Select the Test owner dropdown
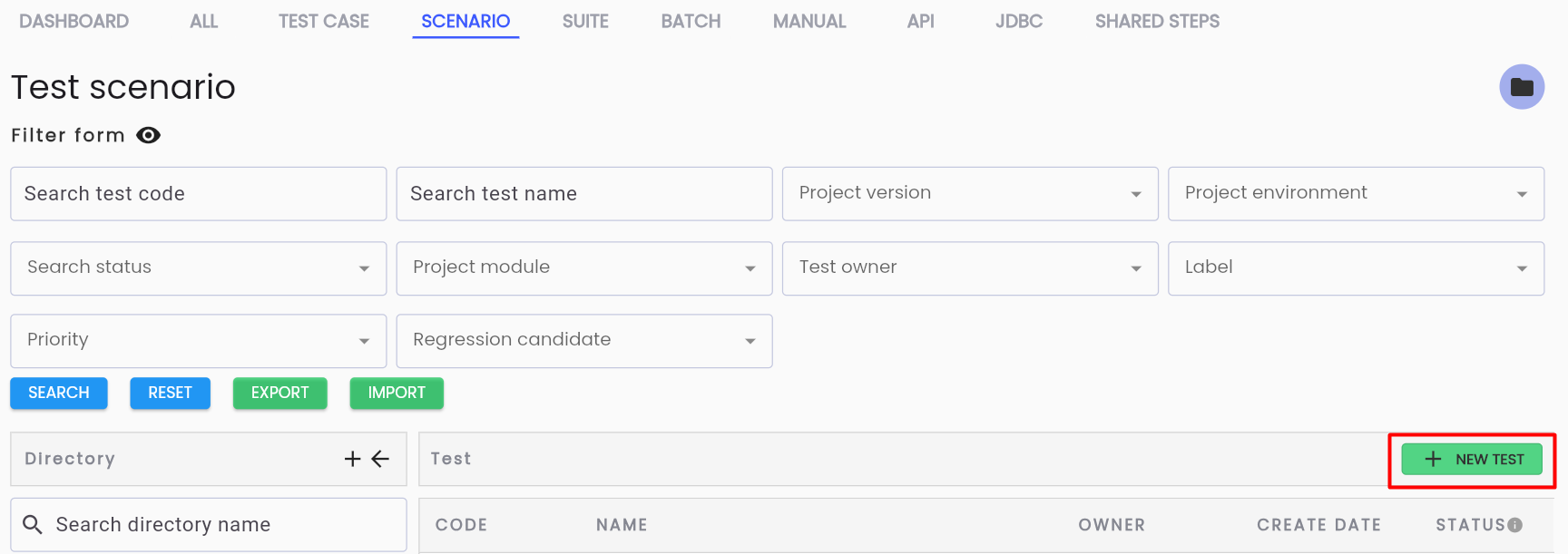Viewport: 1568px width, 554px height. pyautogui.click(x=970, y=267)
